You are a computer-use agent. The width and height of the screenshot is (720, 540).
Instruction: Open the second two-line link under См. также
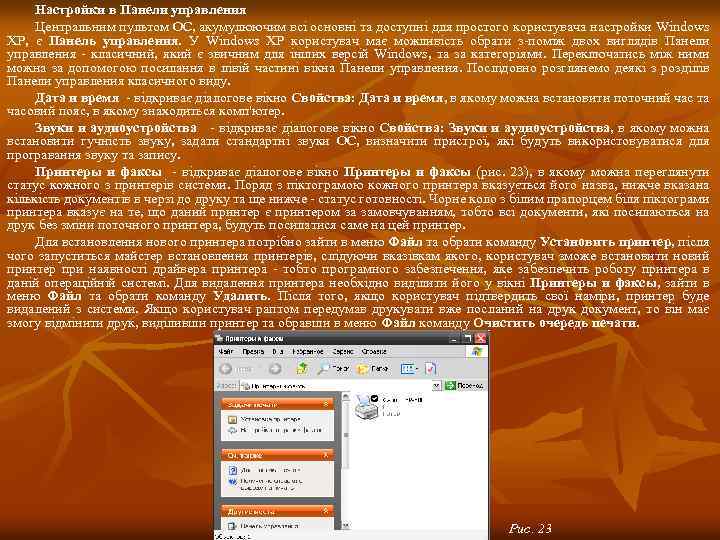272,484
